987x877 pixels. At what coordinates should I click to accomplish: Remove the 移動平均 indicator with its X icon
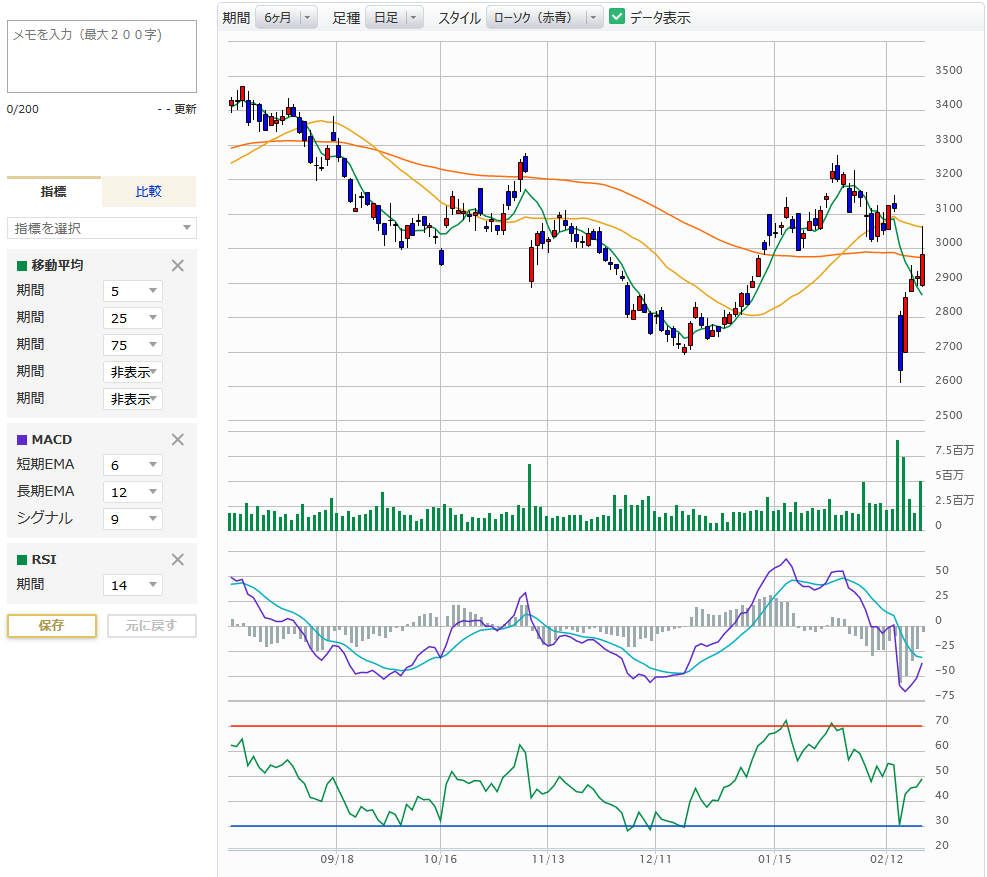178,265
